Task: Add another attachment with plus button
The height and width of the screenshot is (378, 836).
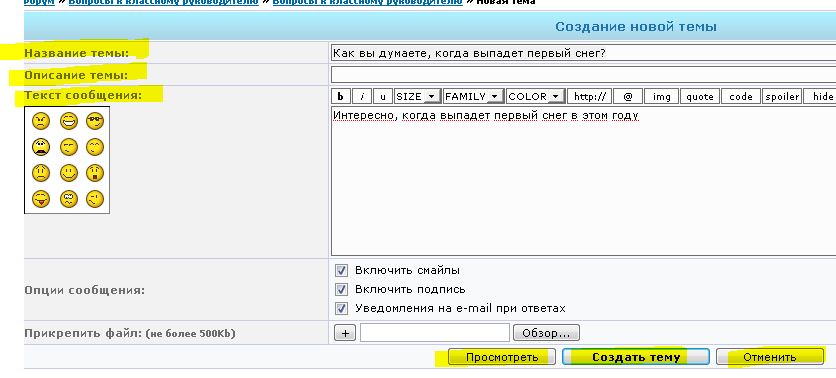Action: point(345,333)
